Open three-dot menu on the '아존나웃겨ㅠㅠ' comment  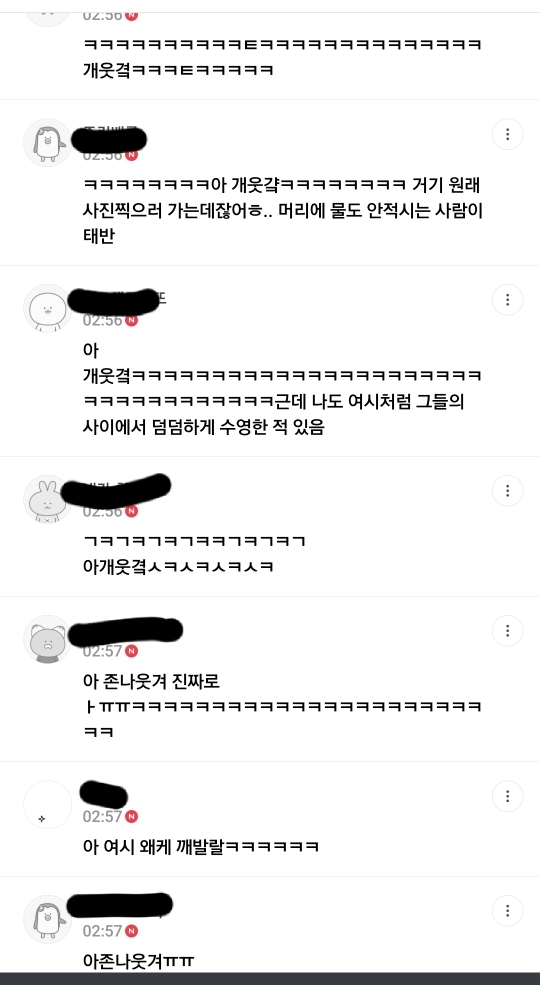[x=507, y=911]
